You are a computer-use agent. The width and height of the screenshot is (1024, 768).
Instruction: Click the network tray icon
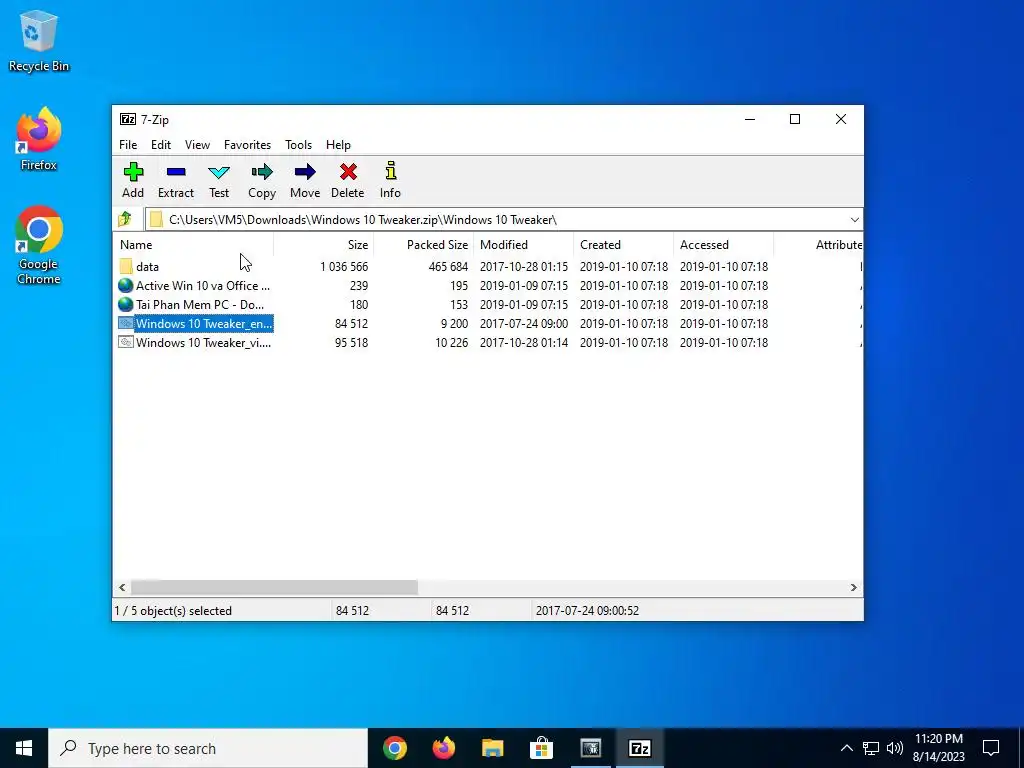[x=871, y=748]
